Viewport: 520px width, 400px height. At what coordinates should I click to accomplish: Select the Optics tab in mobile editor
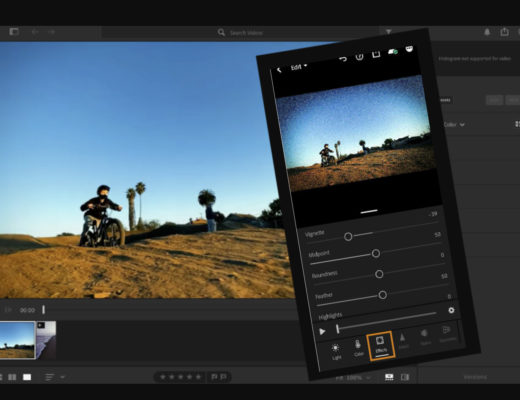click(425, 337)
